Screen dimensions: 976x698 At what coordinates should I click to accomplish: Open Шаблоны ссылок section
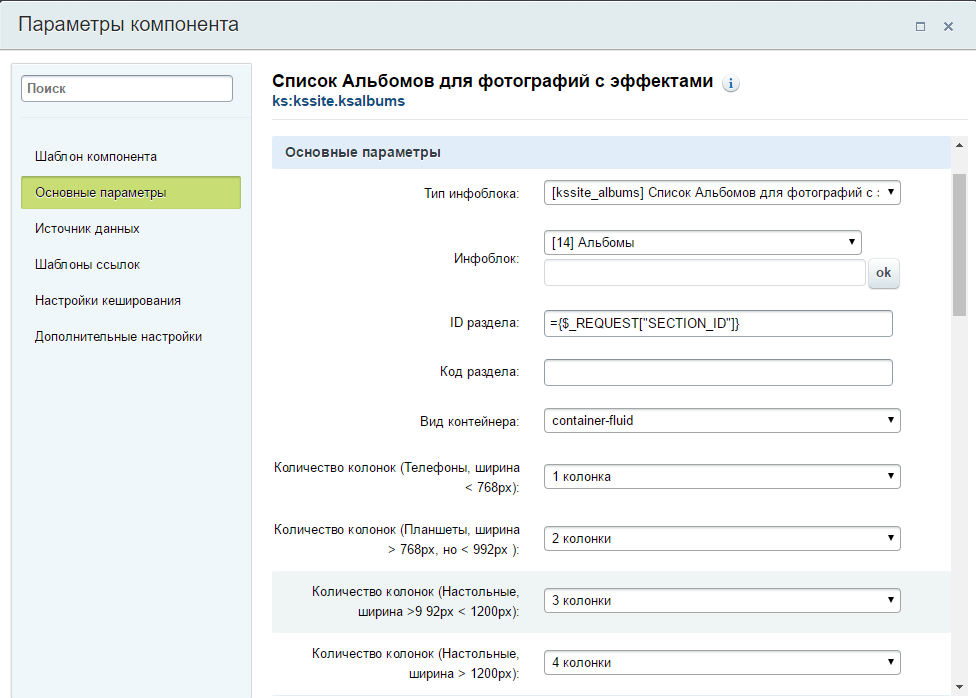point(87,265)
